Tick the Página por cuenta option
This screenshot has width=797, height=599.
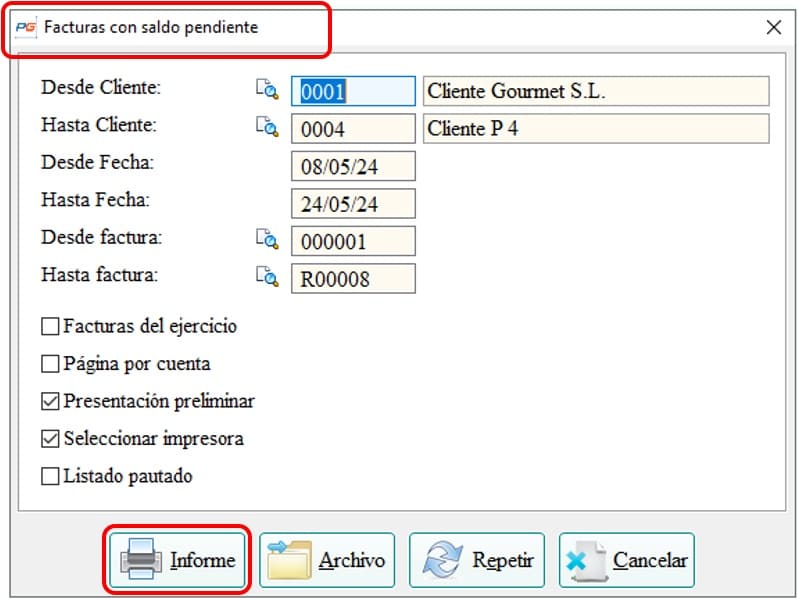coord(50,364)
